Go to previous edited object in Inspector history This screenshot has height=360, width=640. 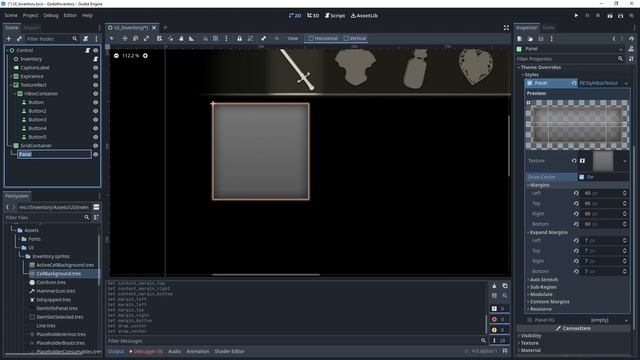(614, 39)
